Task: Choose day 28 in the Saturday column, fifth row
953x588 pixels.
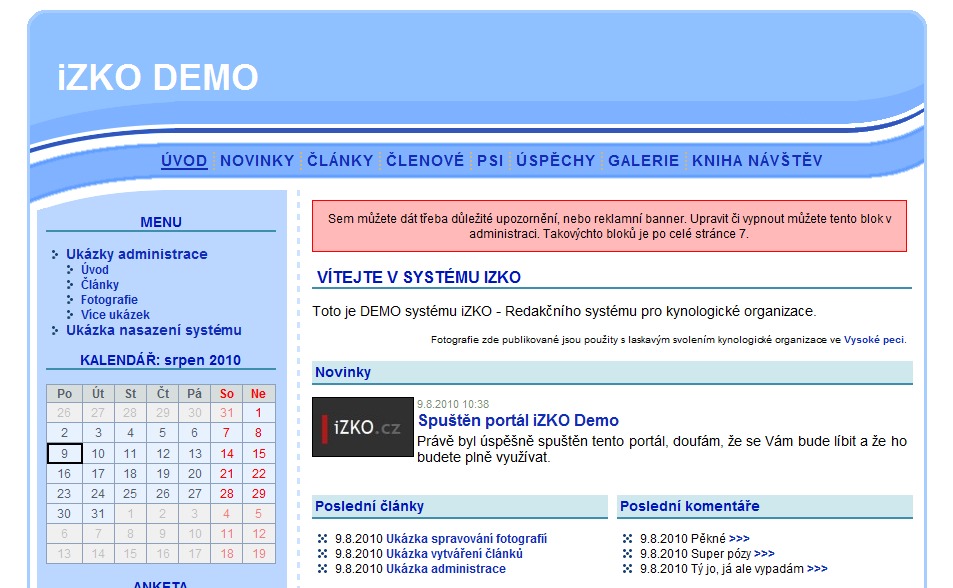Action: click(x=227, y=494)
